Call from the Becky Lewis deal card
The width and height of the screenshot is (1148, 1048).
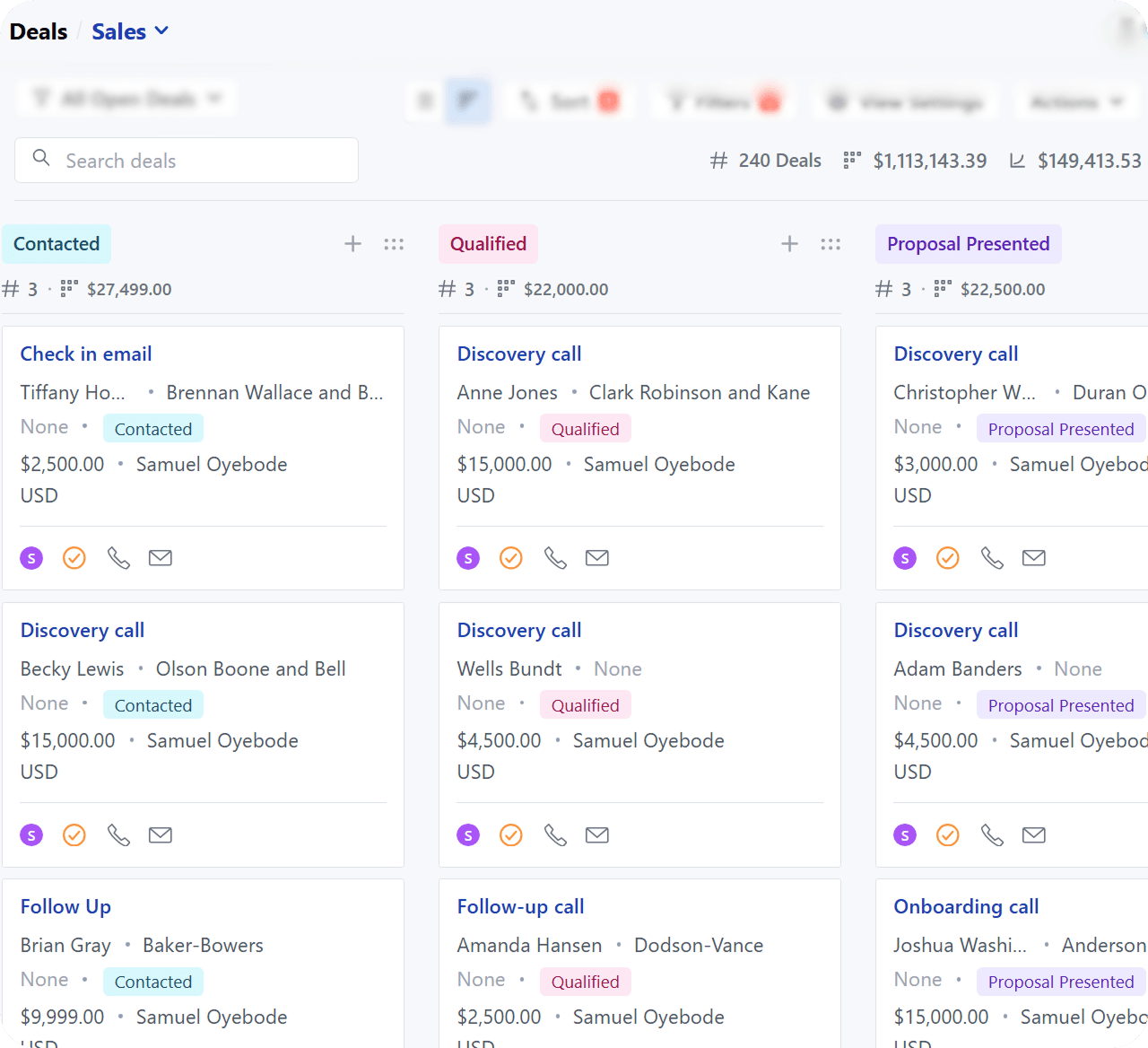click(118, 835)
